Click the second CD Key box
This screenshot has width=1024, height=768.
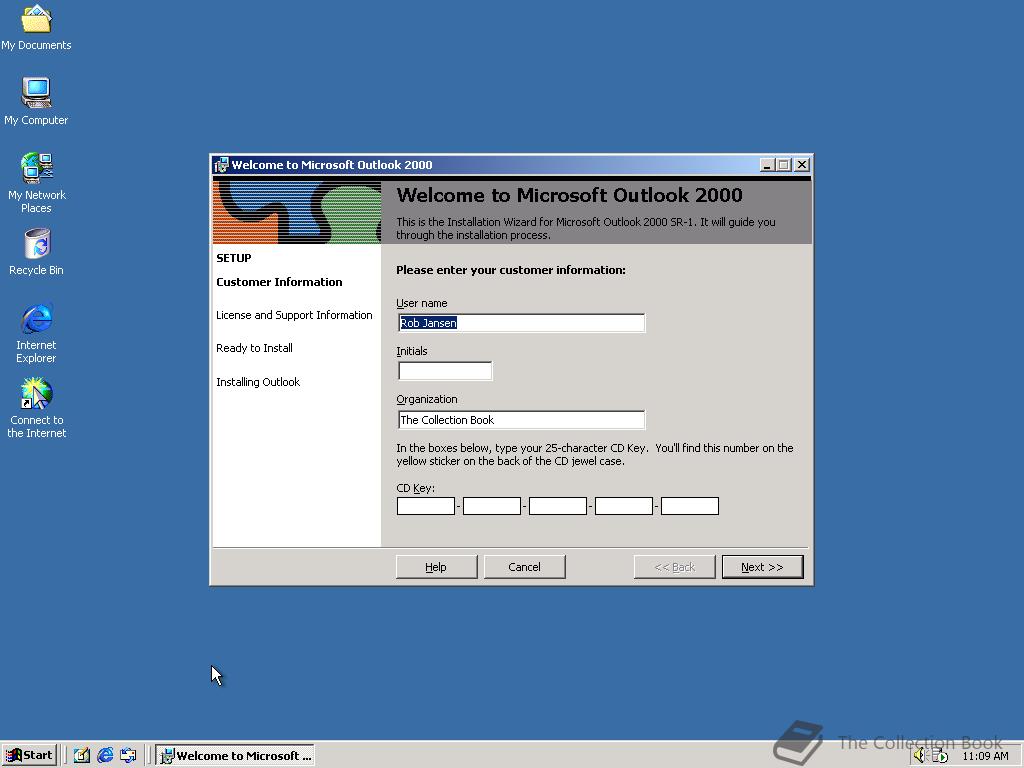(492, 506)
